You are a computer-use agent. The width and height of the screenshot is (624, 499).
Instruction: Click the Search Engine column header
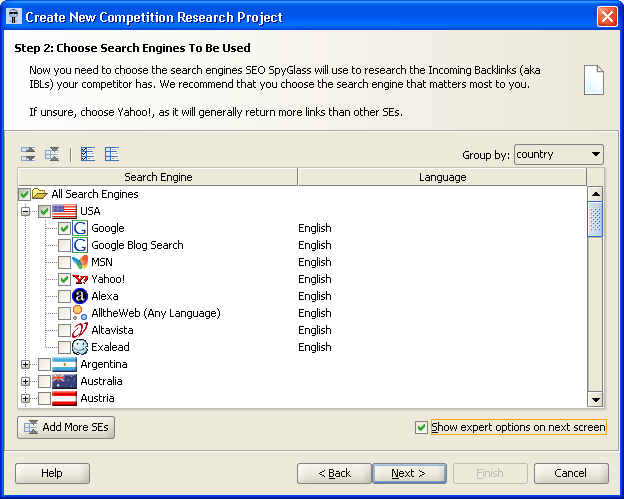[x=158, y=177]
